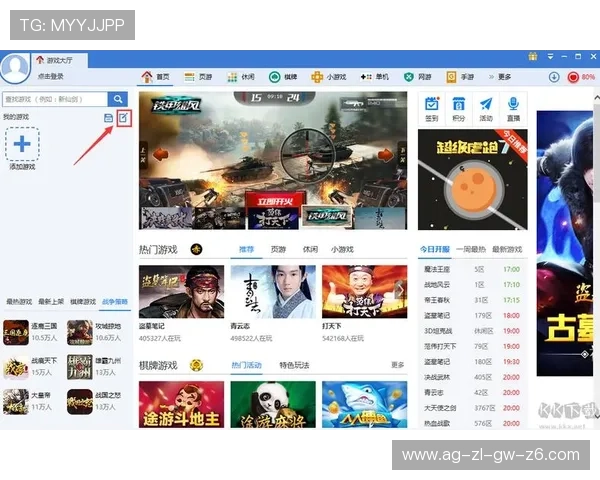Switch to the 最热游戏 sidebar tab
The height and width of the screenshot is (480, 600).
click(19, 302)
